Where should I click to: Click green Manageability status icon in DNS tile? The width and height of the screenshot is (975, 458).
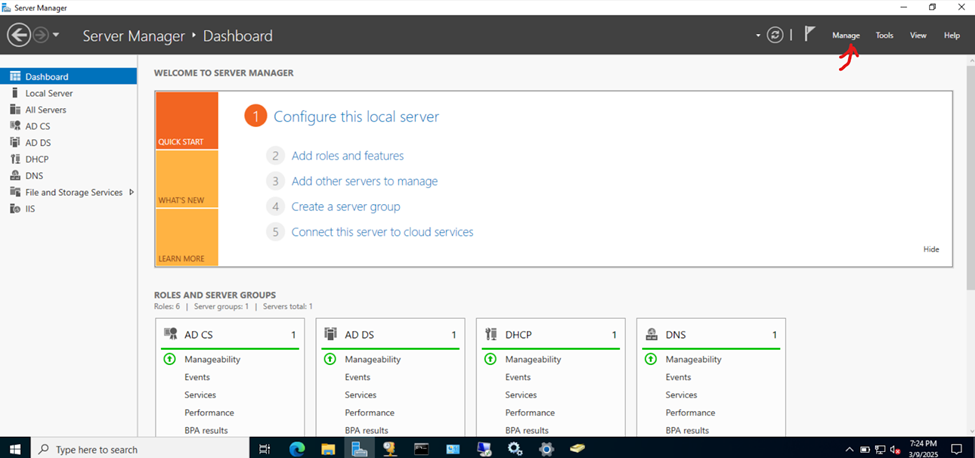650,359
